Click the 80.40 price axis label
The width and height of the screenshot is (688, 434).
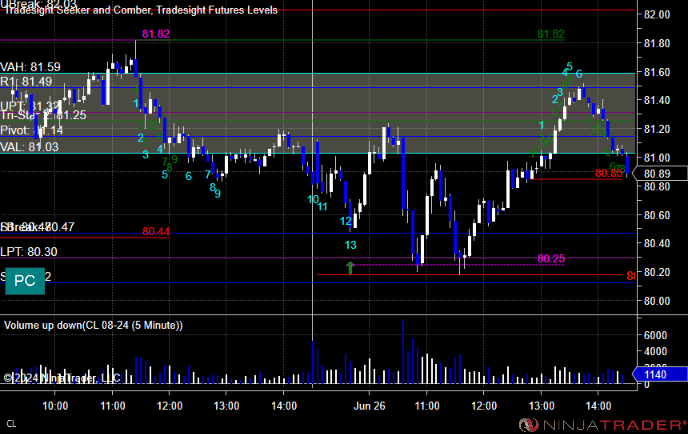[x=657, y=244]
